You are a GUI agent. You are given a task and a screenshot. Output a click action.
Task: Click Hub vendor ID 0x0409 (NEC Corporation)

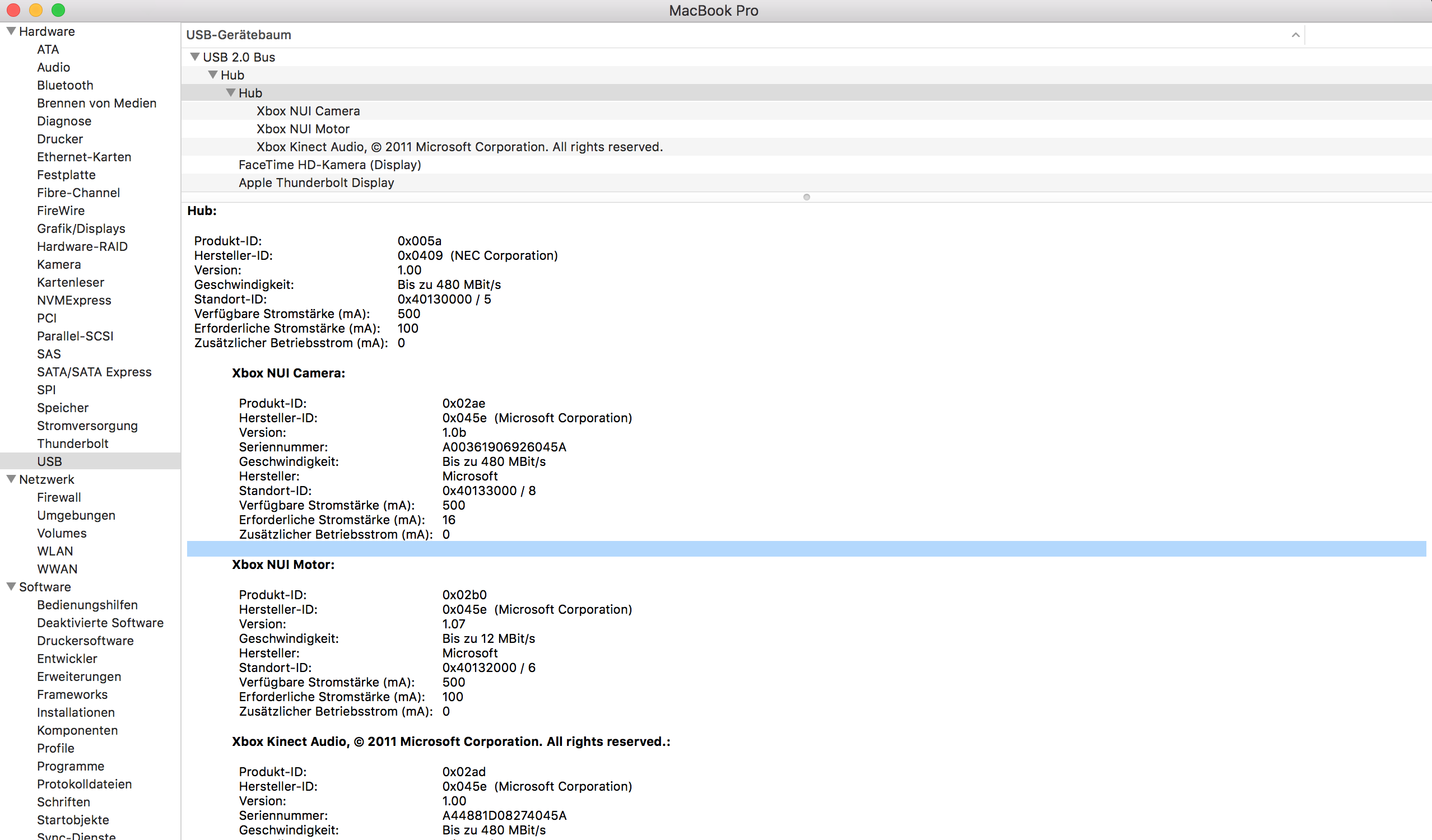coord(477,255)
